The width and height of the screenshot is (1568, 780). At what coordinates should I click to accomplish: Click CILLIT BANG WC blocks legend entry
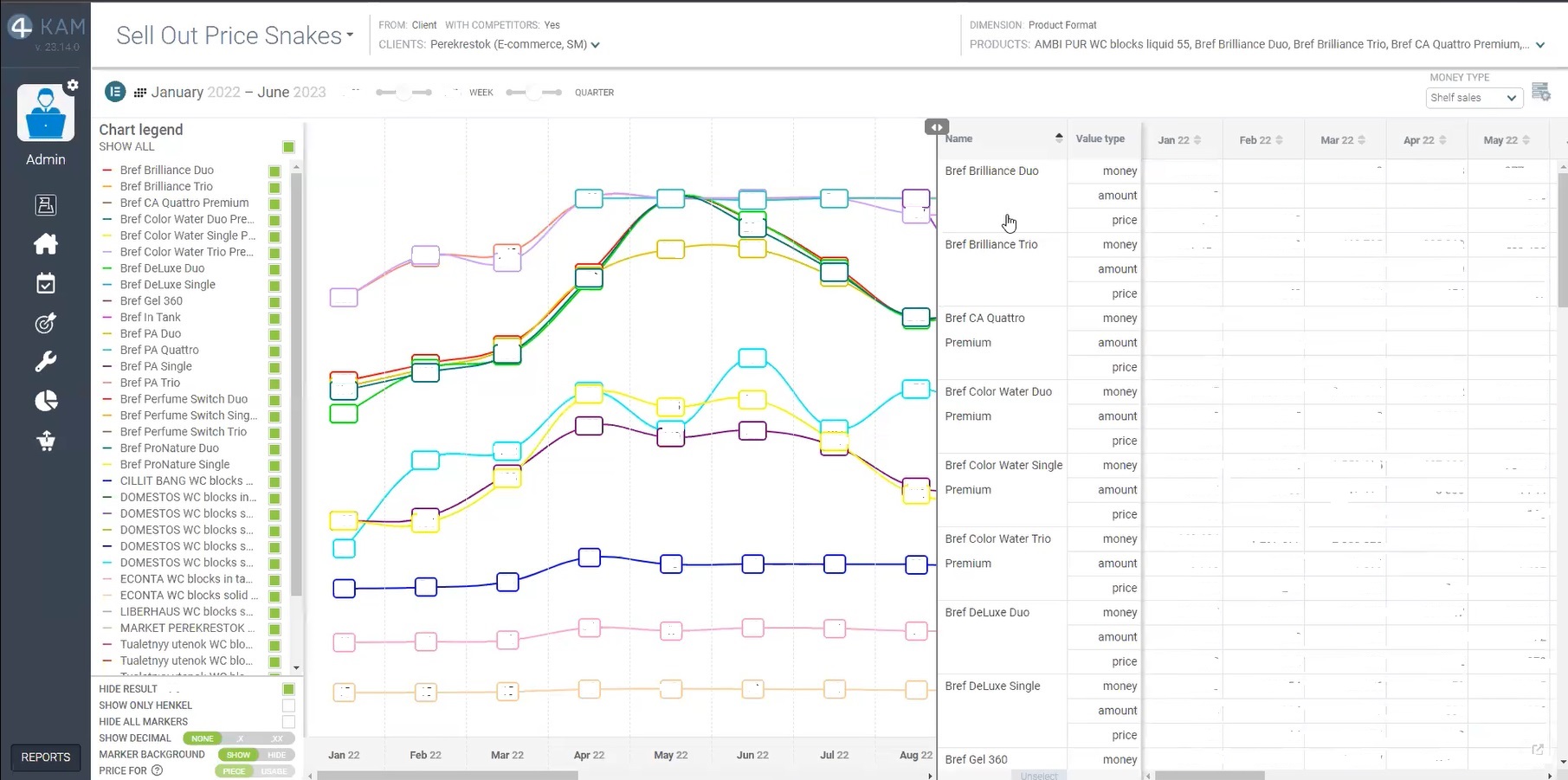tap(186, 481)
